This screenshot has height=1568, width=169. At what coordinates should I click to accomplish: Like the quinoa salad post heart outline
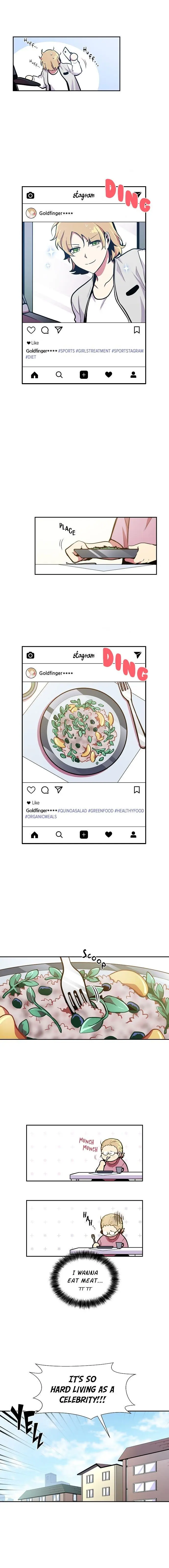click(31, 789)
